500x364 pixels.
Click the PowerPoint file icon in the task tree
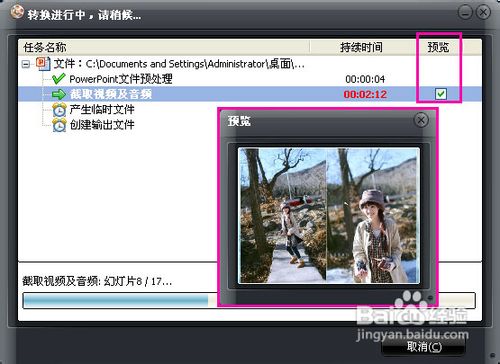point(43,63)
